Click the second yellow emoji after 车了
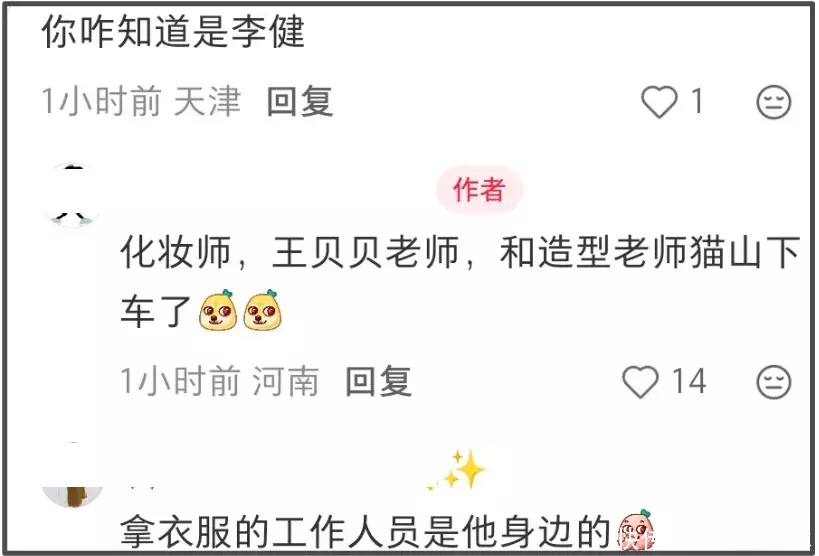 tap(262, 311)
